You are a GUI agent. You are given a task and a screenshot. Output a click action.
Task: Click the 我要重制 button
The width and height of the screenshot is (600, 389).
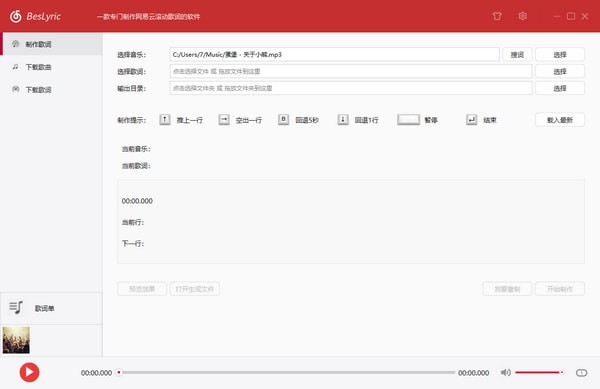point(507,289)
